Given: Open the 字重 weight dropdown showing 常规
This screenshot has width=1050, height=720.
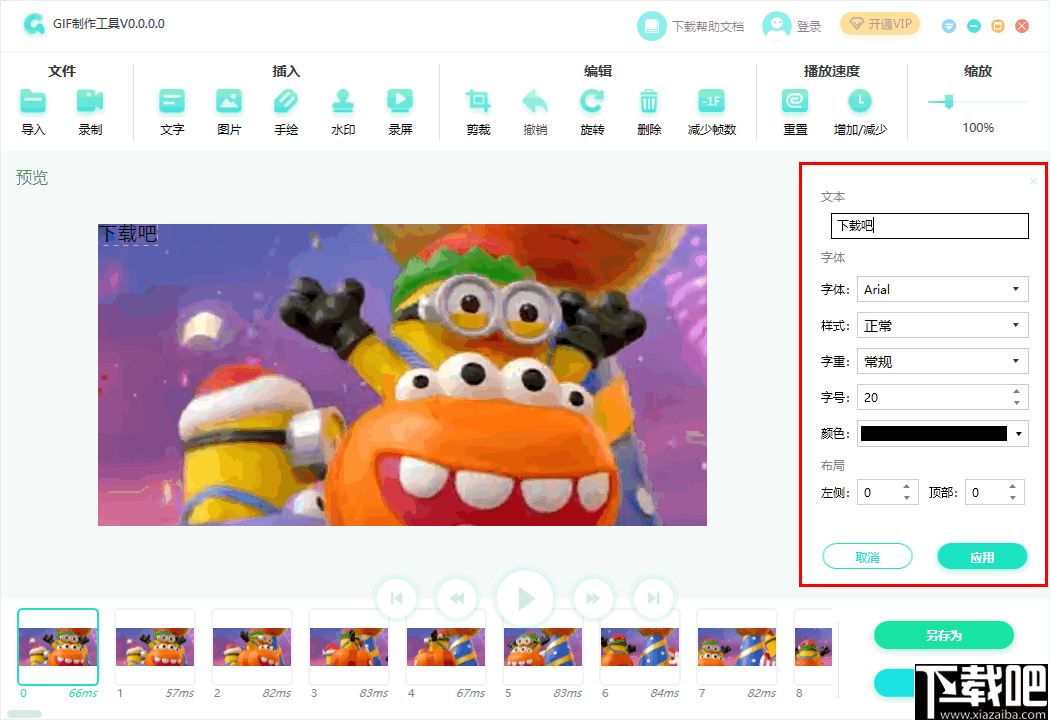Looking at the screenshot, I should point(942,362).
